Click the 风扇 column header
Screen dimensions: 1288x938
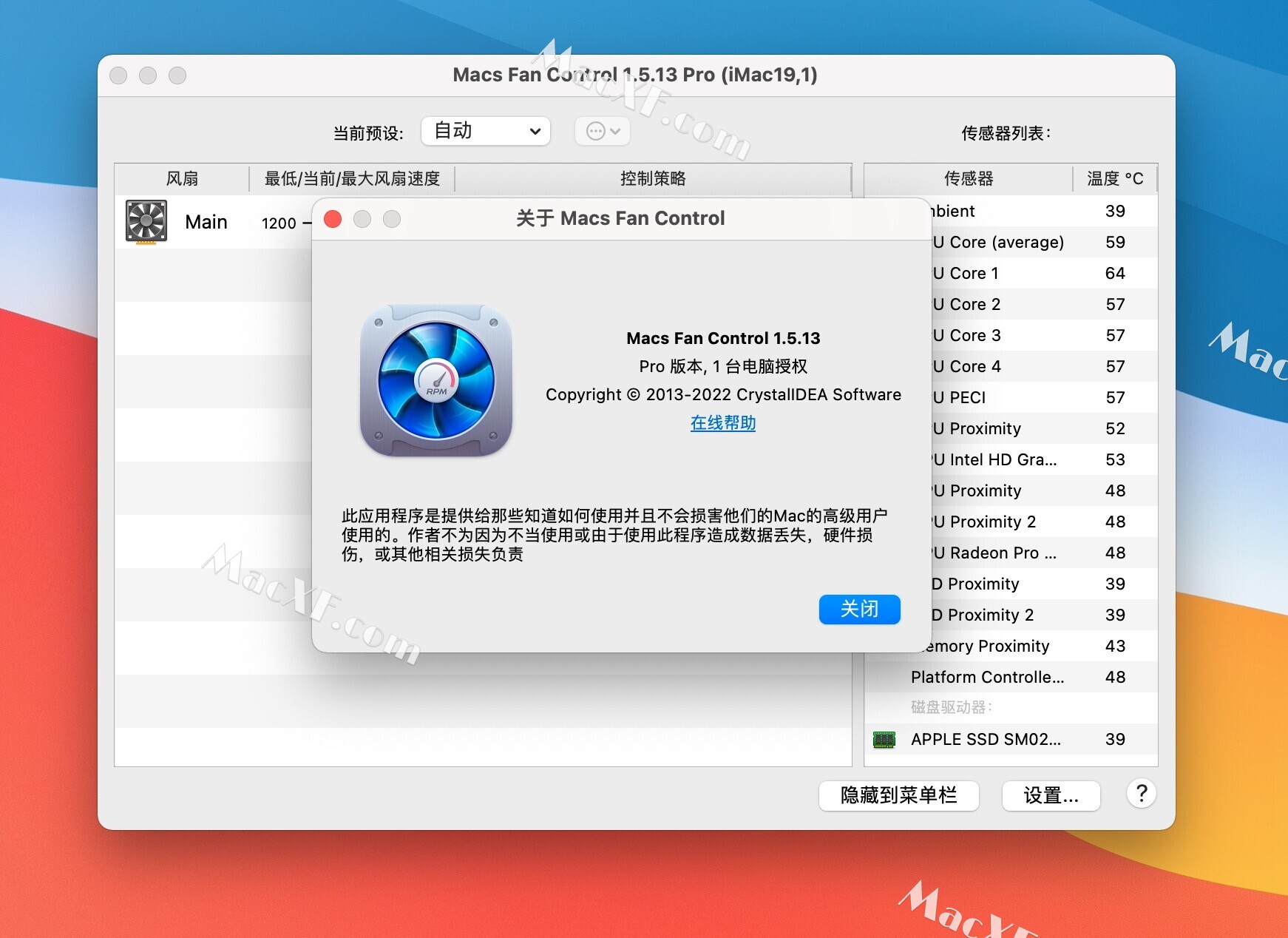pyautogui.click(x=182, y=178)
